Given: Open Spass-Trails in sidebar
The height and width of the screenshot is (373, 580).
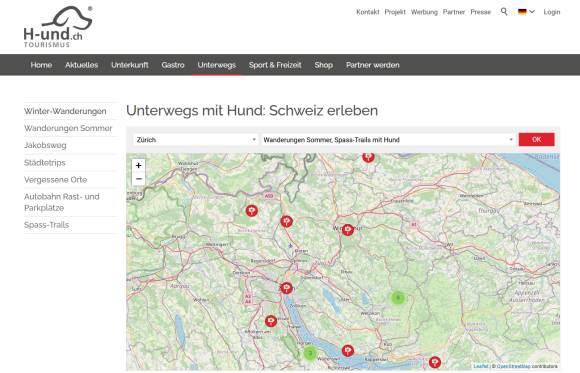Looking at the screenshot, I should [x=47, y=225].
